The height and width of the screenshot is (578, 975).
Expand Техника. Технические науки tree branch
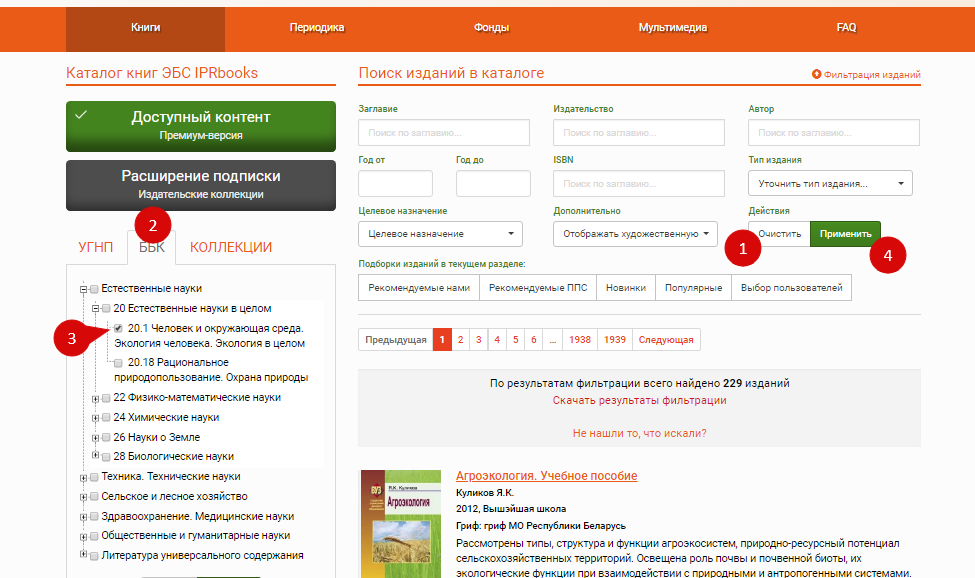pyautogui.click(x=83, y=477)
